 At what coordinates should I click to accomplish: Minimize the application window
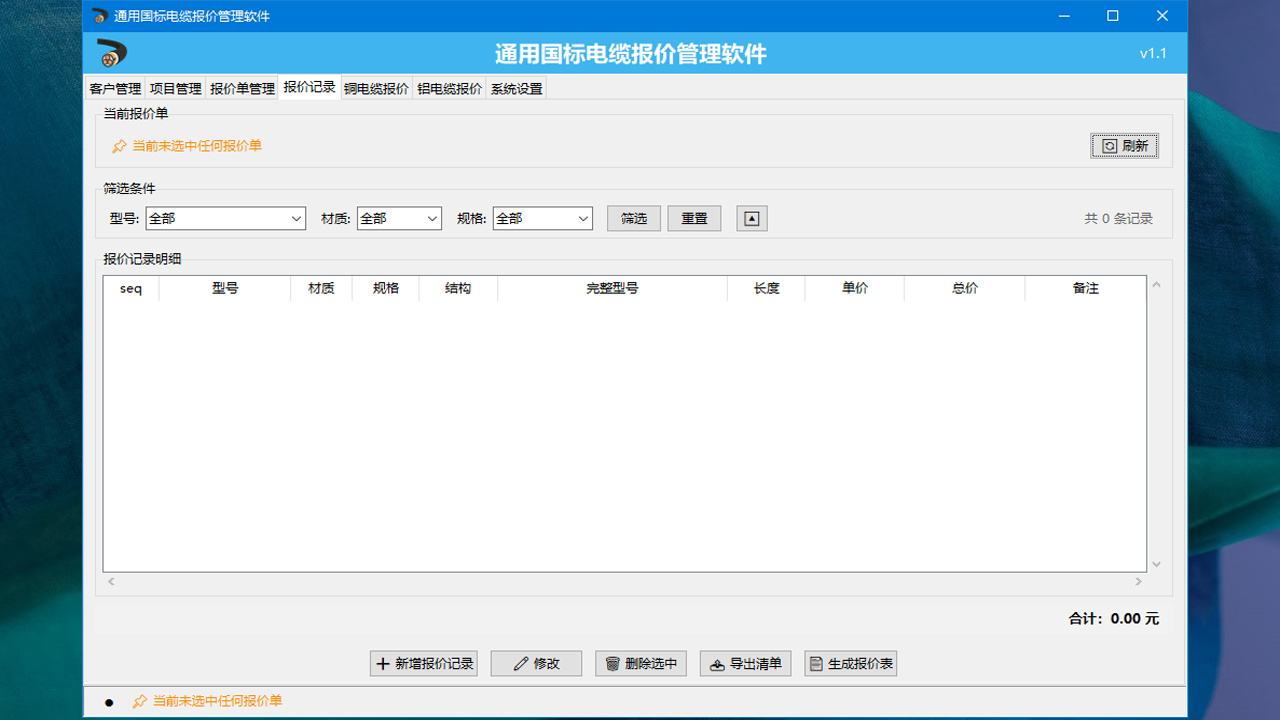pos(1064,16)
